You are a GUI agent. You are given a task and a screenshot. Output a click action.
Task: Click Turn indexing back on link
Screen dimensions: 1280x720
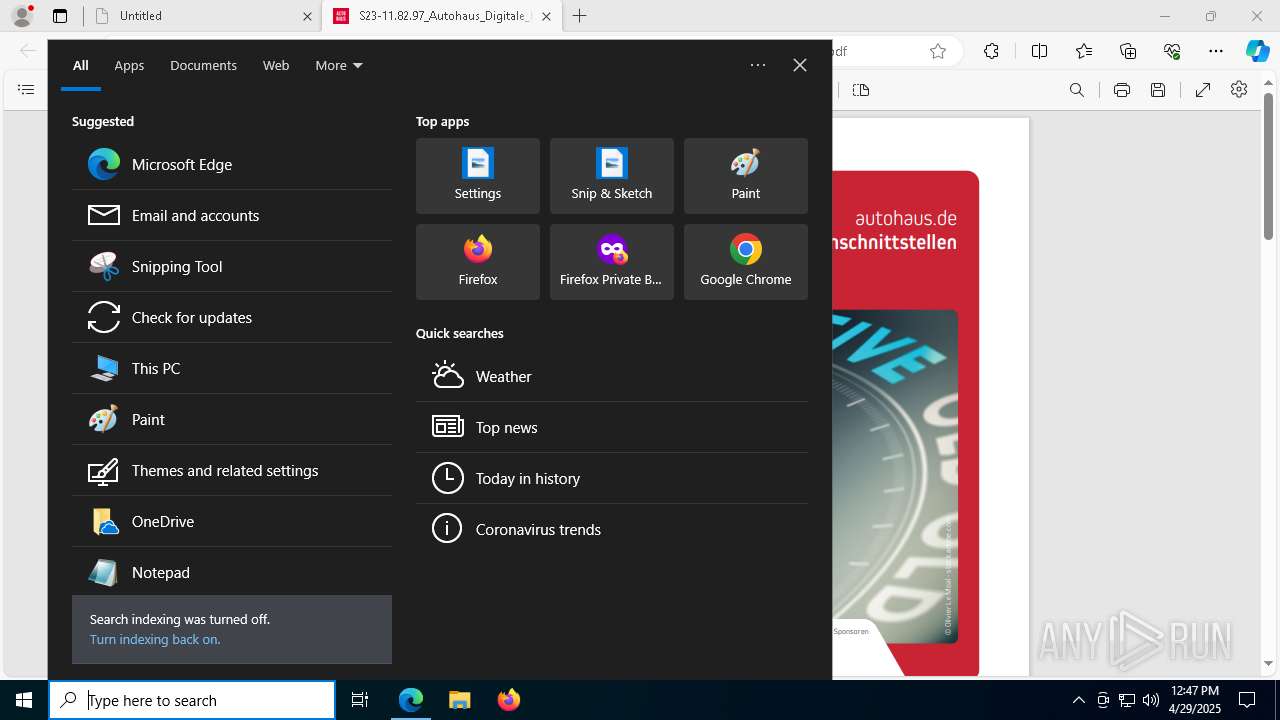pyautogui.click(x=155, y=639)
